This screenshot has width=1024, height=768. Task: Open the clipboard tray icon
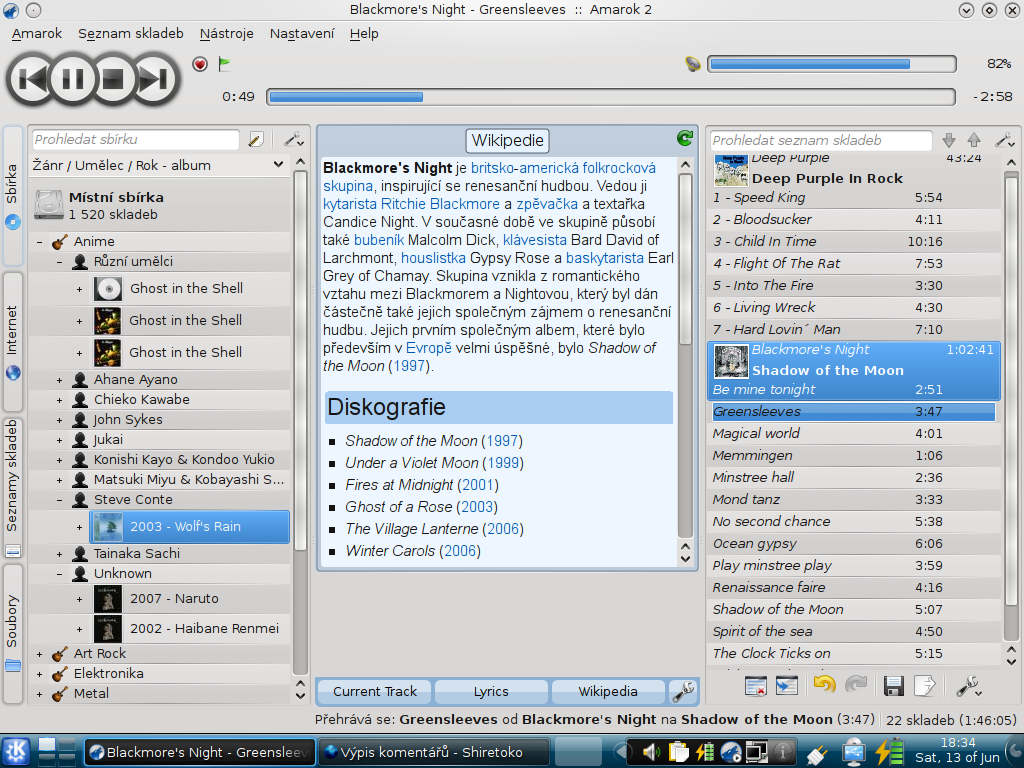[678, 752]
